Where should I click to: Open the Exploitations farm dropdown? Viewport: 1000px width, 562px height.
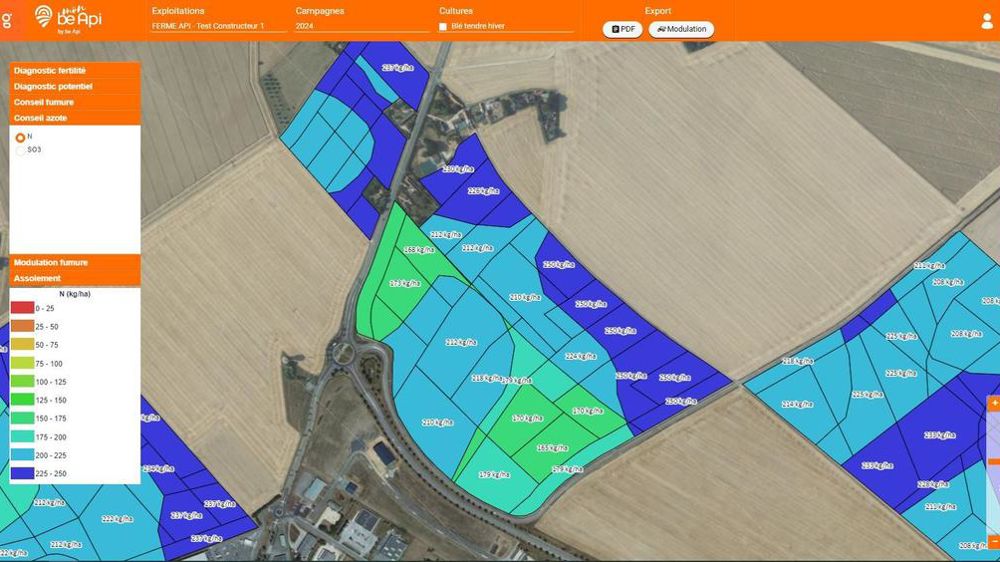[x=218, y=26]
